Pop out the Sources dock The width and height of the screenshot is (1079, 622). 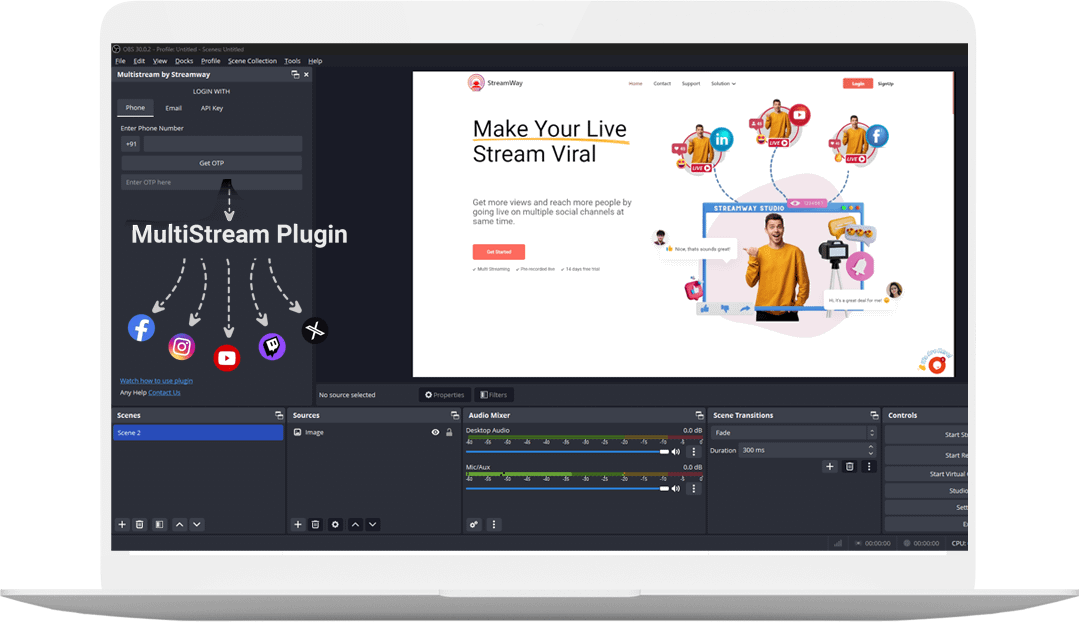pos(454,416)
